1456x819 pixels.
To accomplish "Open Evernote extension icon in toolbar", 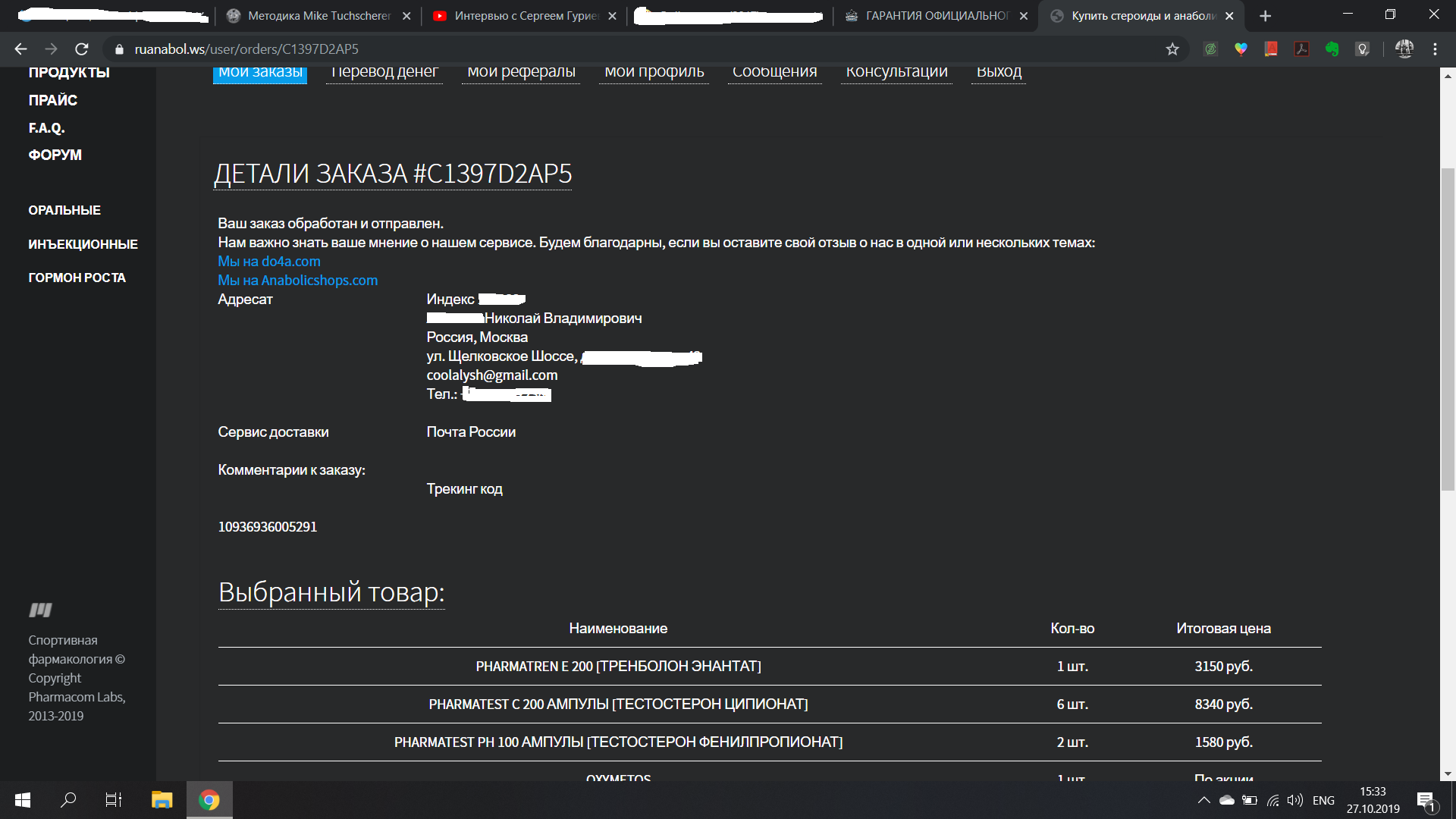I will 1332,49.
